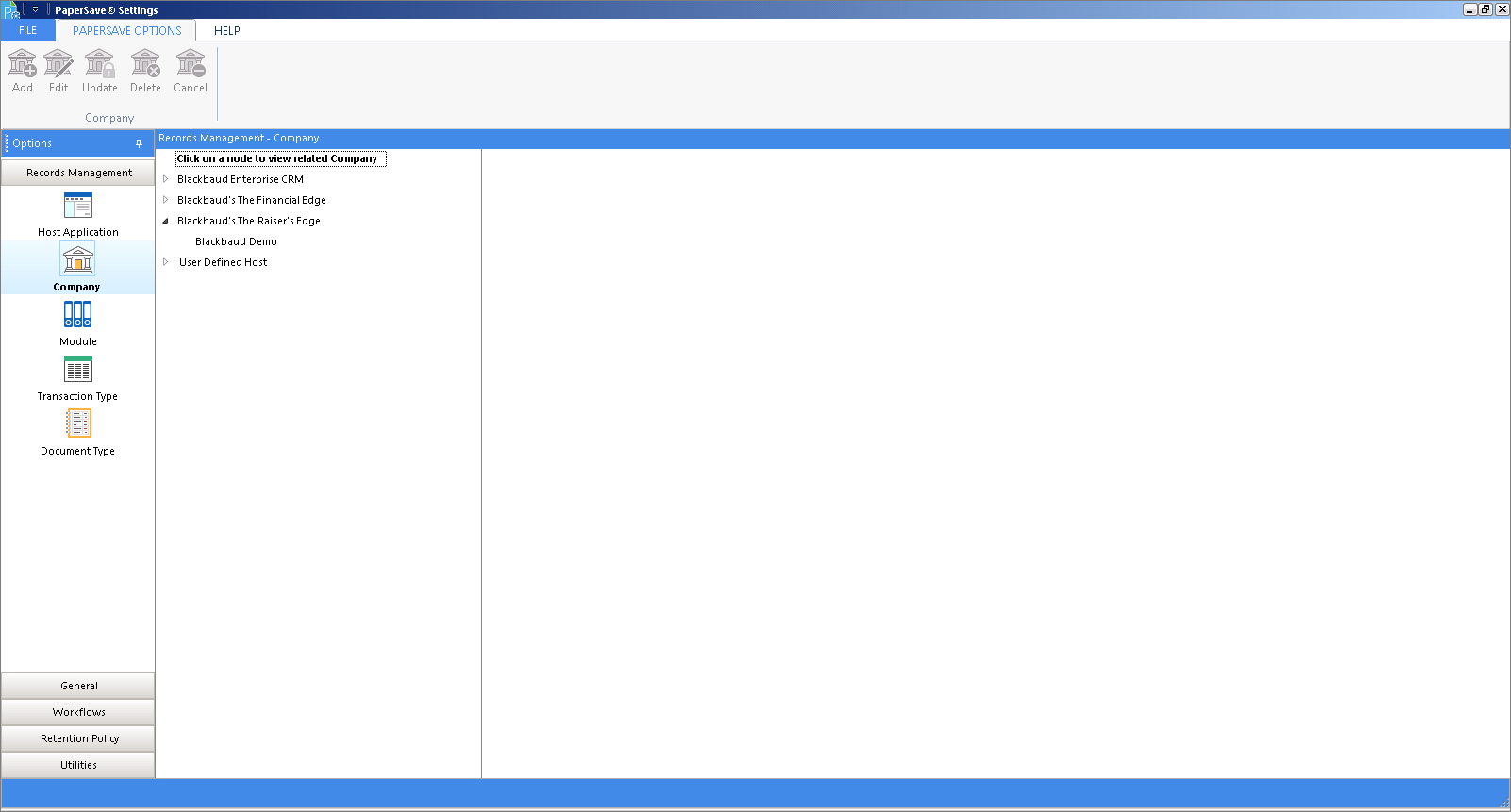1511x812 pixels.
Task: Open the Utilities section
Action: (78, 765)
